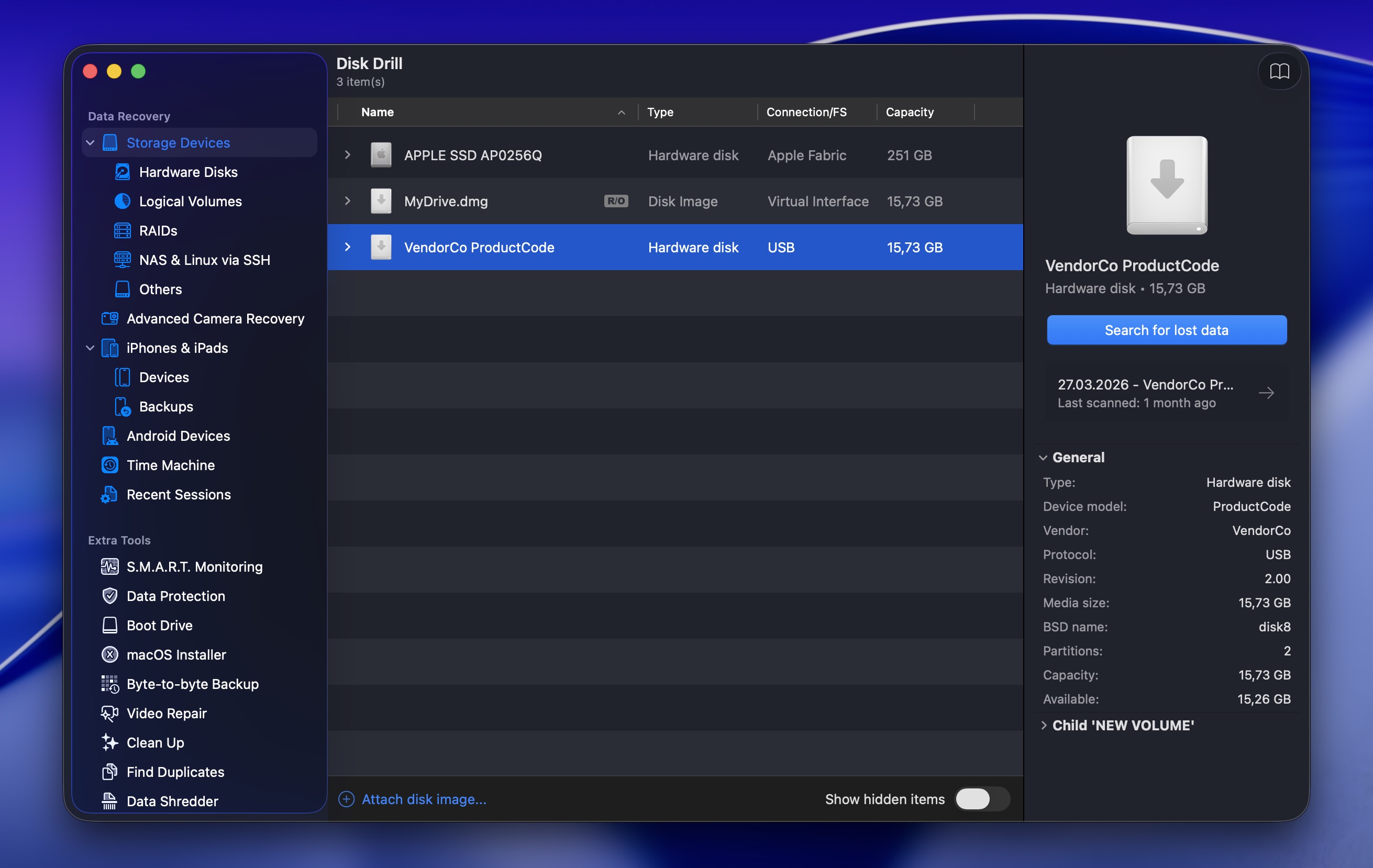Select the MyDrive.dmg name text
1373x868 pixels.
[446, 201]
